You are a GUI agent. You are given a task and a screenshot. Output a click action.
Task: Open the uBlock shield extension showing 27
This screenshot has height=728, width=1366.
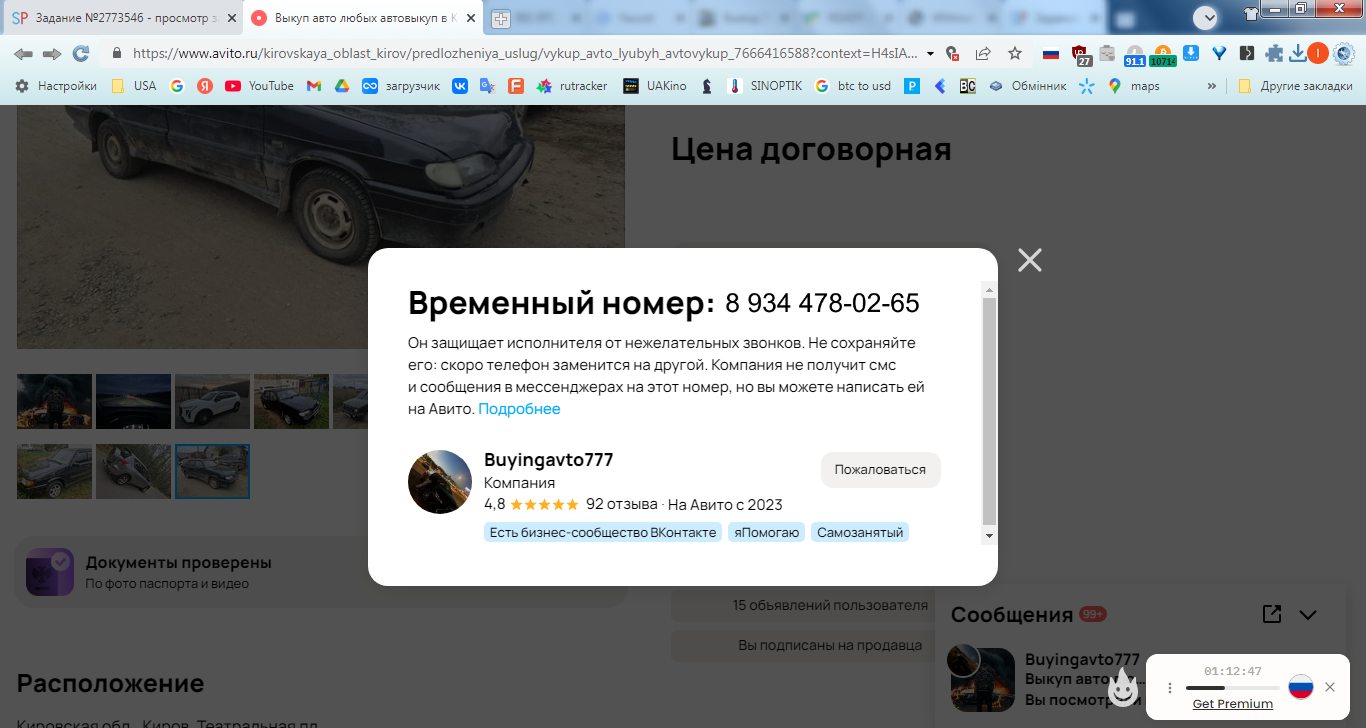coord(1080,55)
